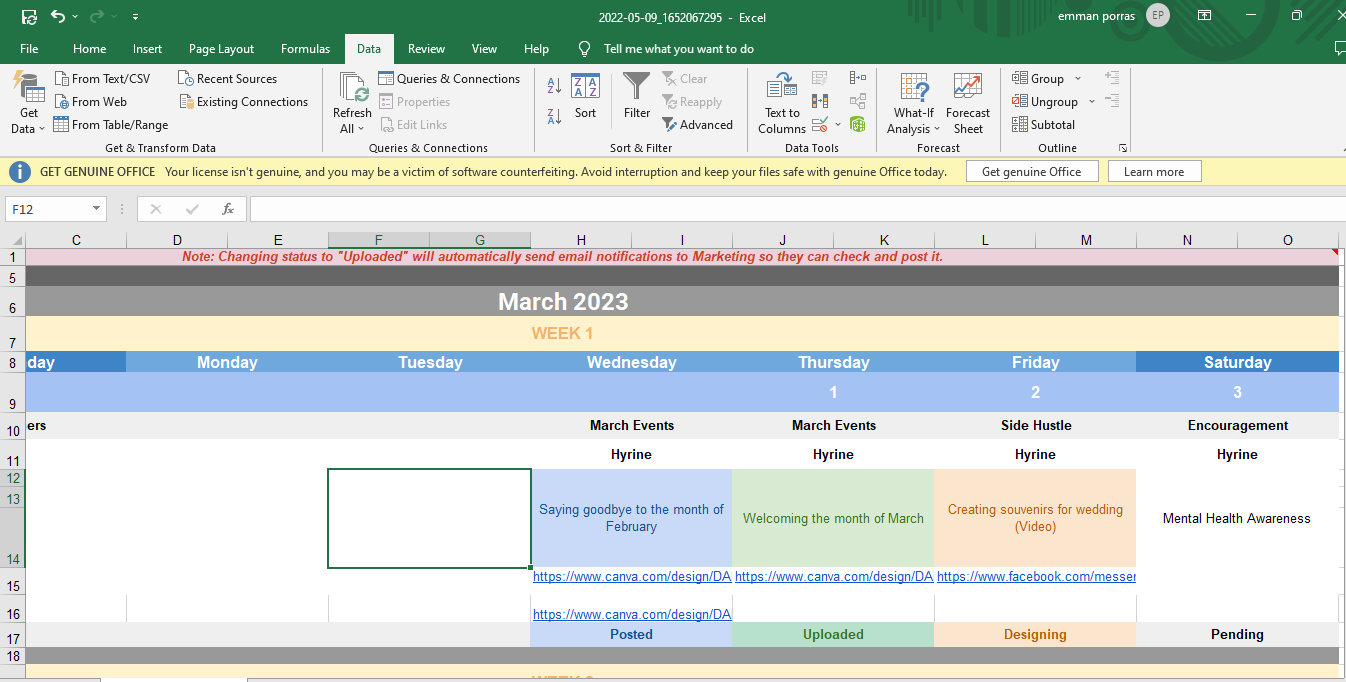Select the Posted status cell

[x=631, y=634]
